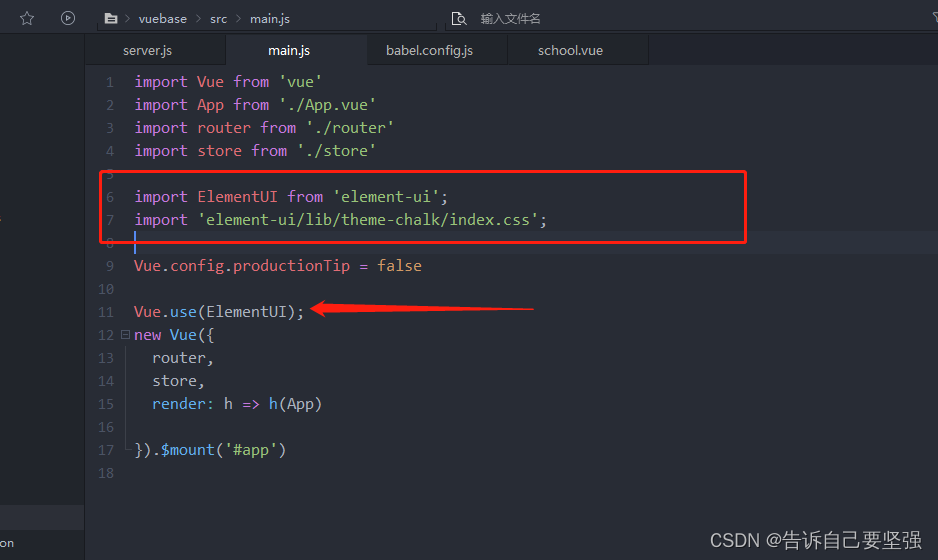
Task: Open the school.vue tab
Action: [570, 50]
